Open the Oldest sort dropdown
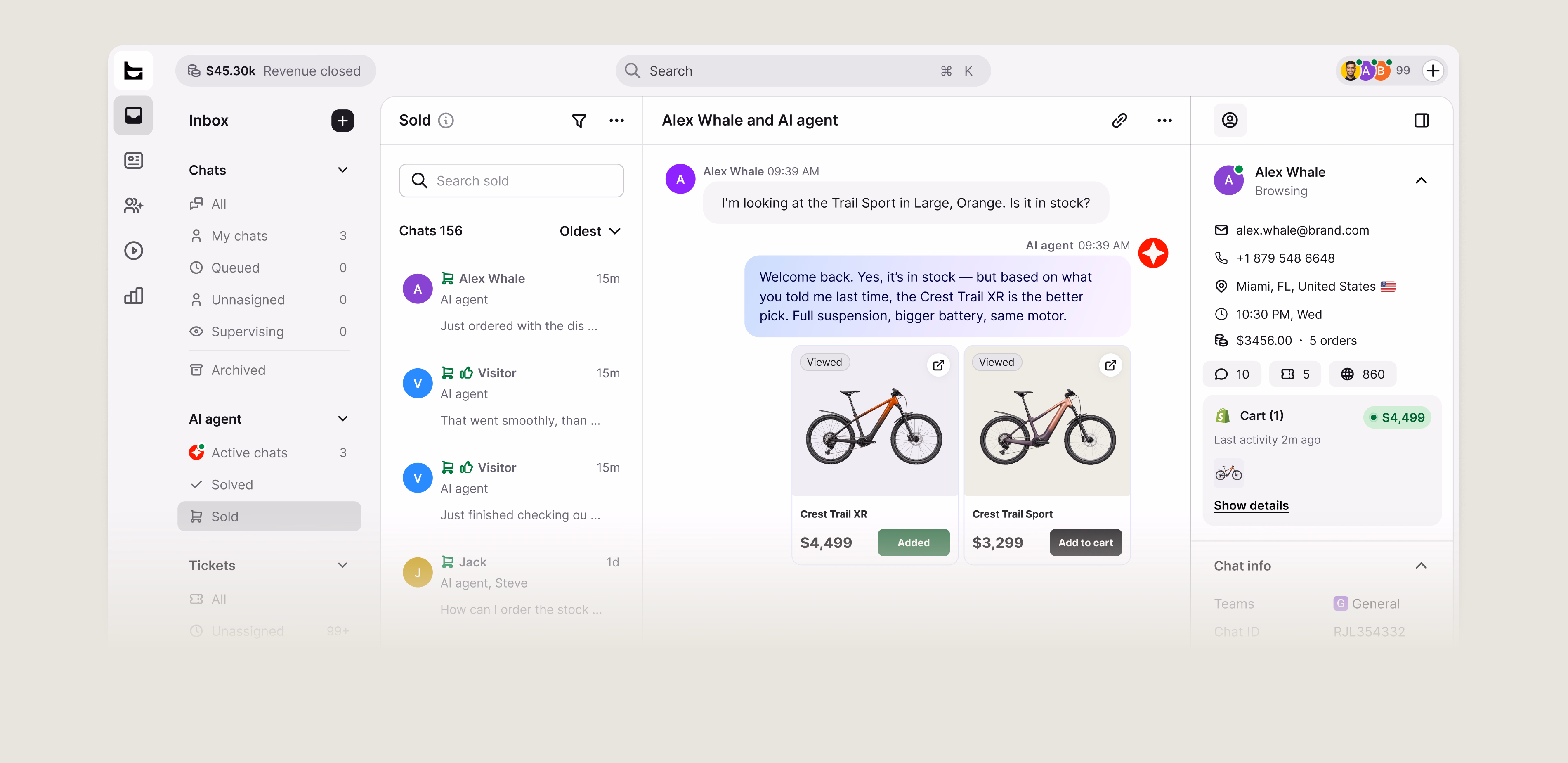Viewport: 1568px width, 763px height. click(x=590, y=231)
